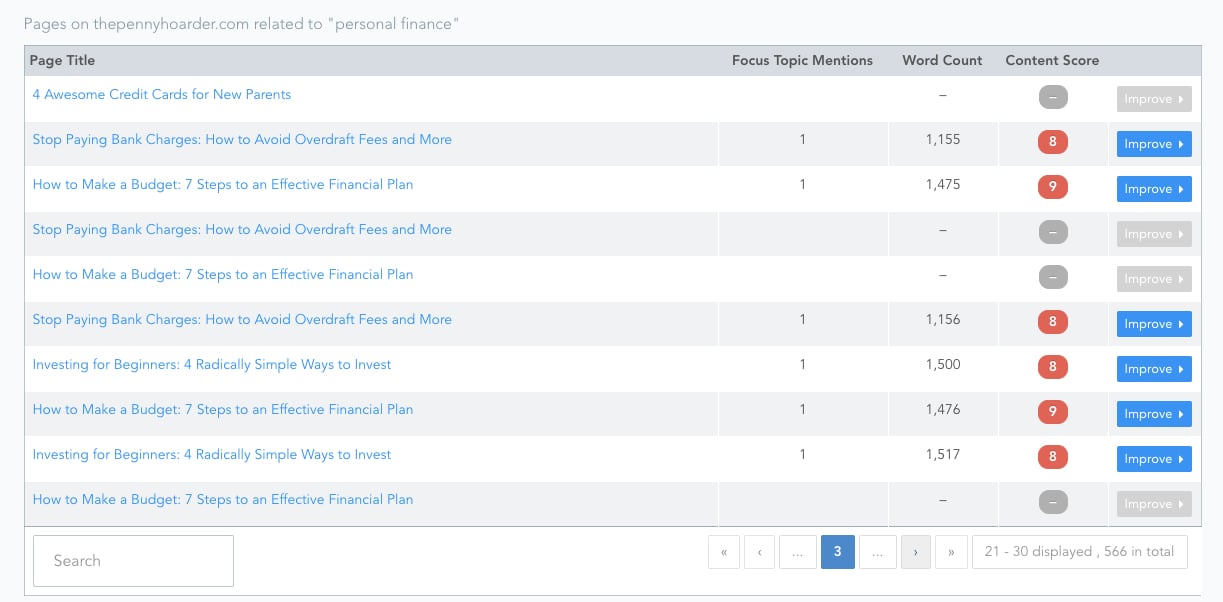Open 'Stop Paying Bank Charges' page with 1,155 words
The width and height of the screenshot is (1223, 602).
pos(242,139)
